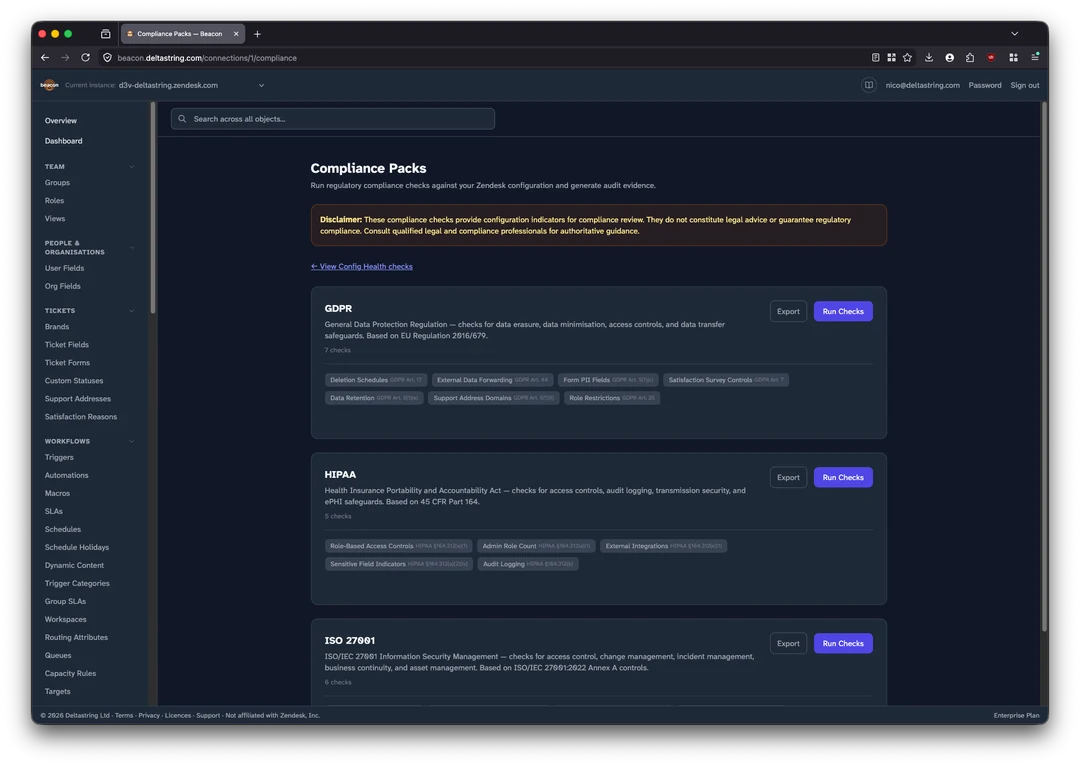Open the tab list chevron at top right
The image size is (1080, 766).
[x=1015, y=34]
